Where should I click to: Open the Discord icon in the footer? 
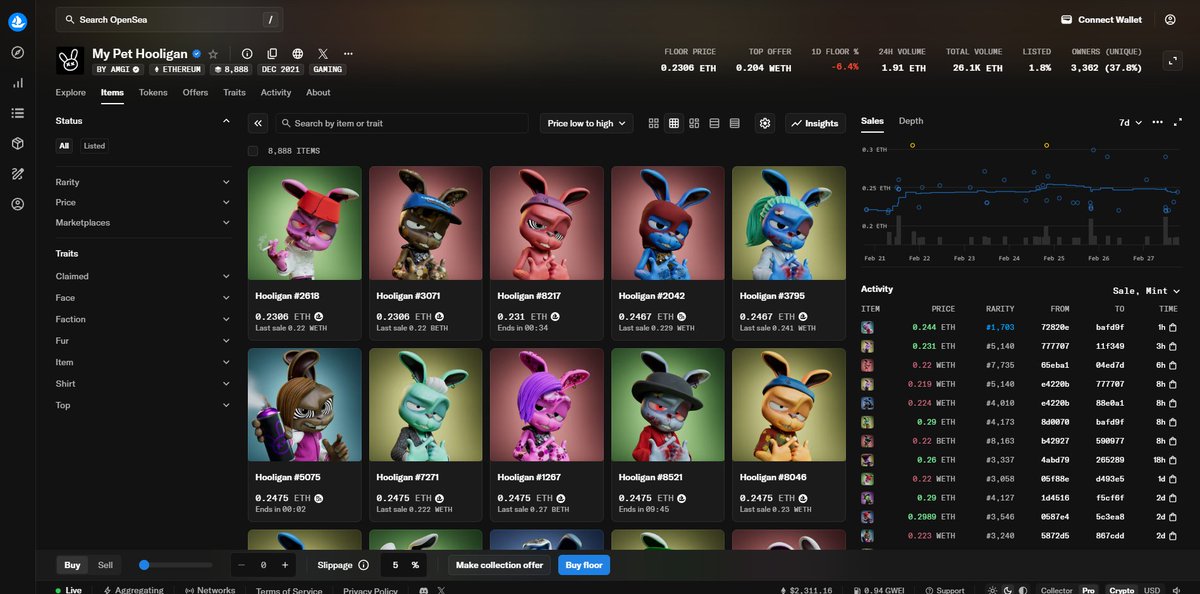point(426,591)
